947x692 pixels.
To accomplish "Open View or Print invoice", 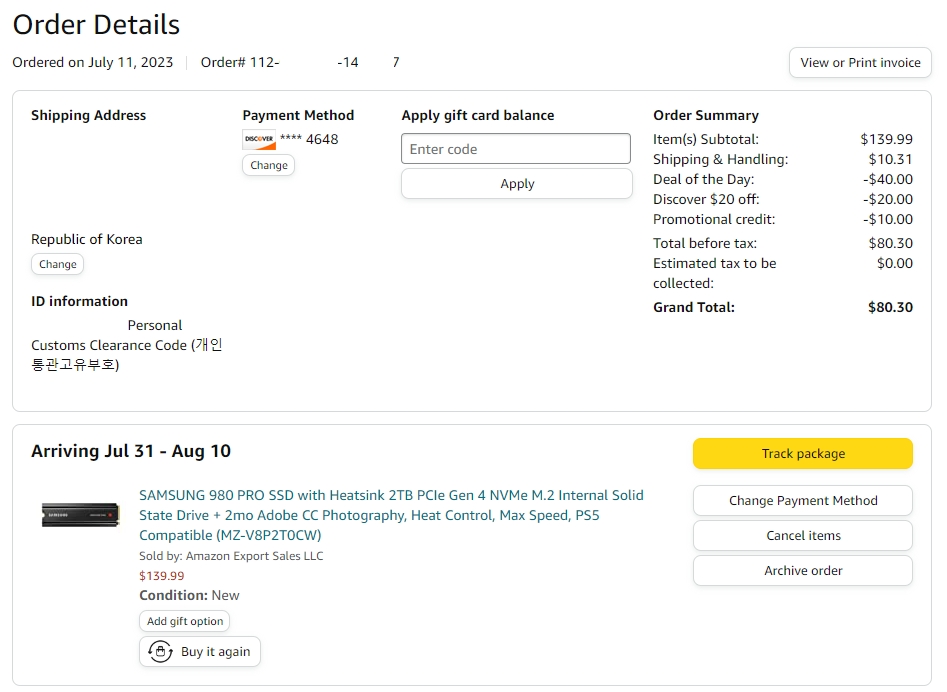I will tap(860, 62).
